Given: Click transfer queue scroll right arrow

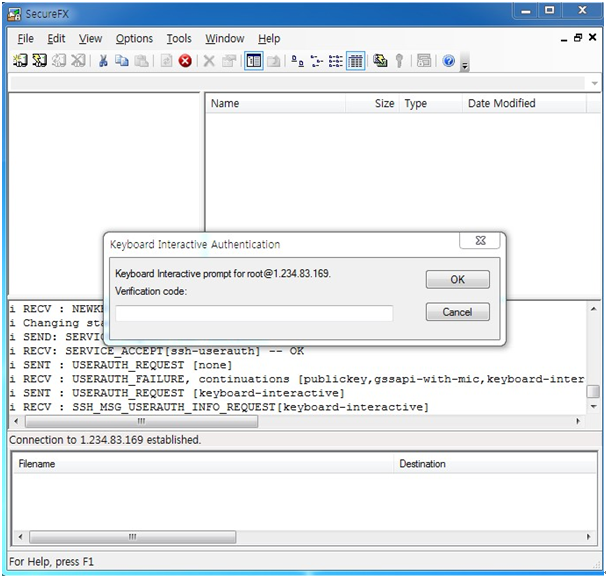Looking at the screenshot, I should 589,537.
